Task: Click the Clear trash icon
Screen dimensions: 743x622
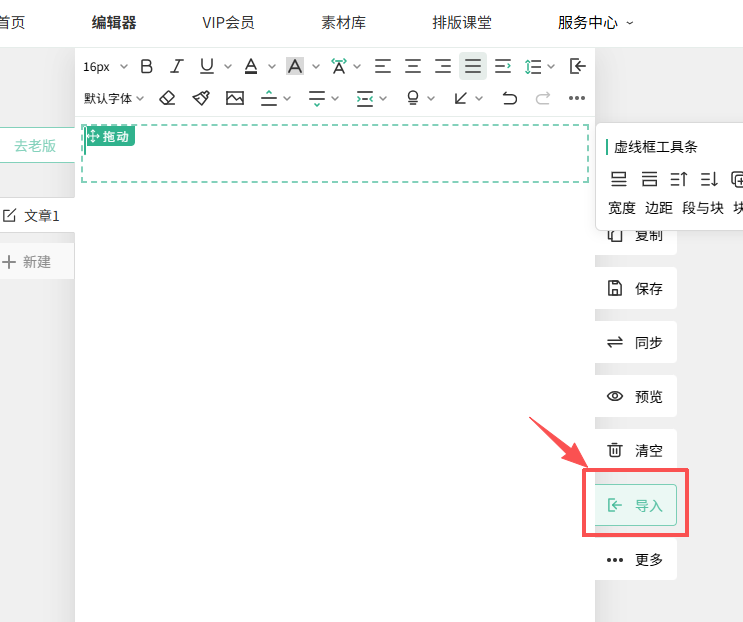Action: click(x=615, y=451)
